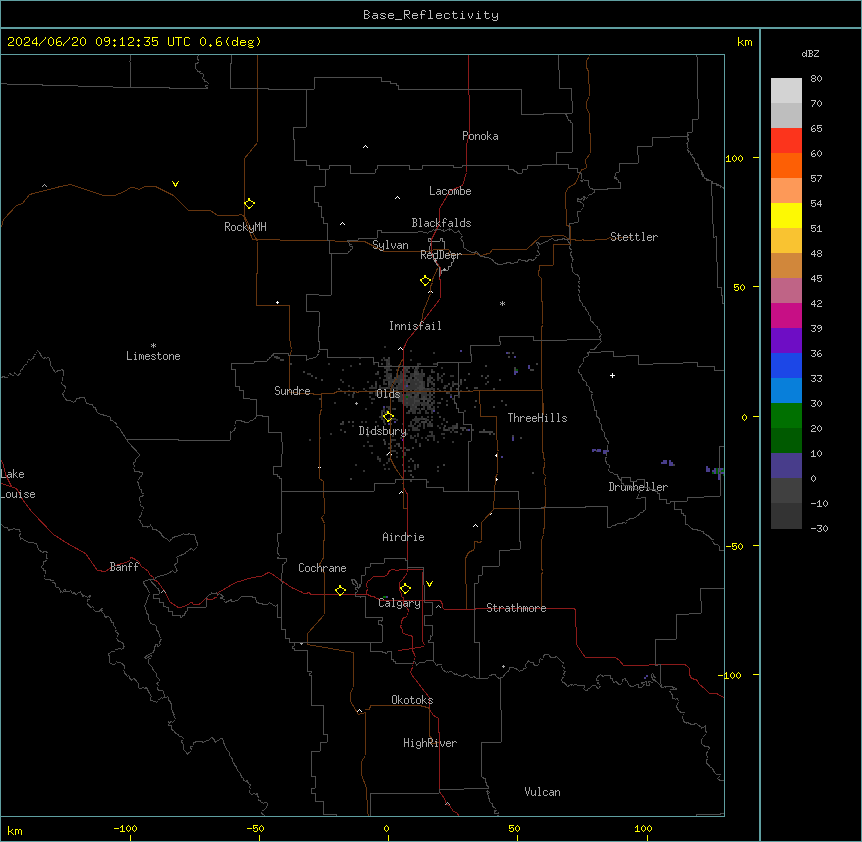This screenshot has height=842, width=862.
Task: Click the -30 value on the dBZ scale
Action: coord(819,528)
